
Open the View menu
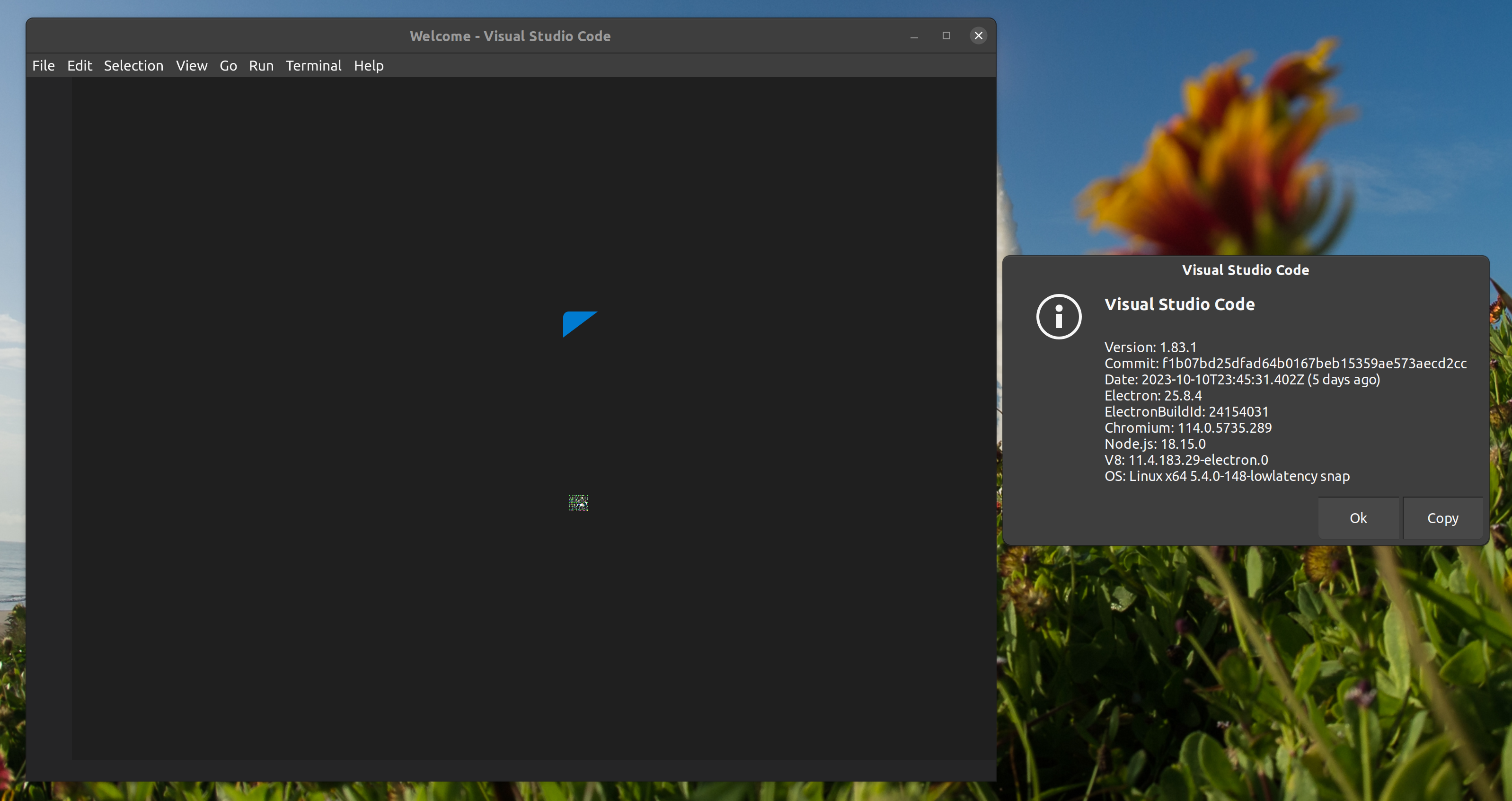point(191,65)
